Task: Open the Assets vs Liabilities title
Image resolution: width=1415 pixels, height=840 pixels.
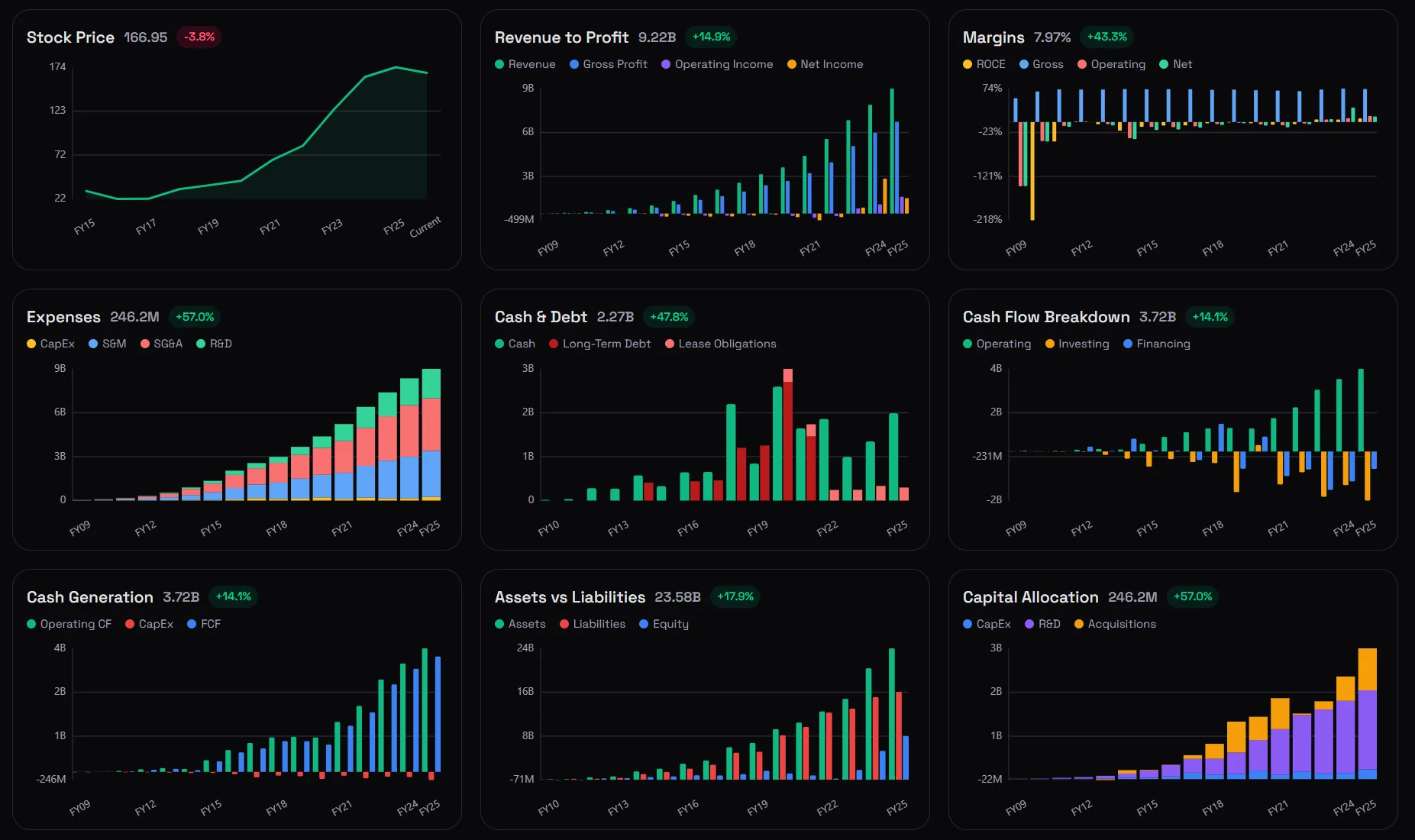Action: pyautogui.click(x=570, y=597)
